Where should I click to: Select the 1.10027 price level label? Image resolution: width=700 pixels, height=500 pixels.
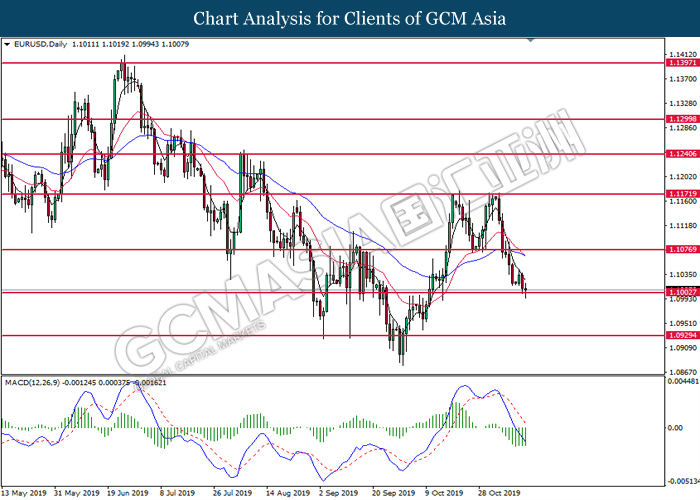(683, 292)
